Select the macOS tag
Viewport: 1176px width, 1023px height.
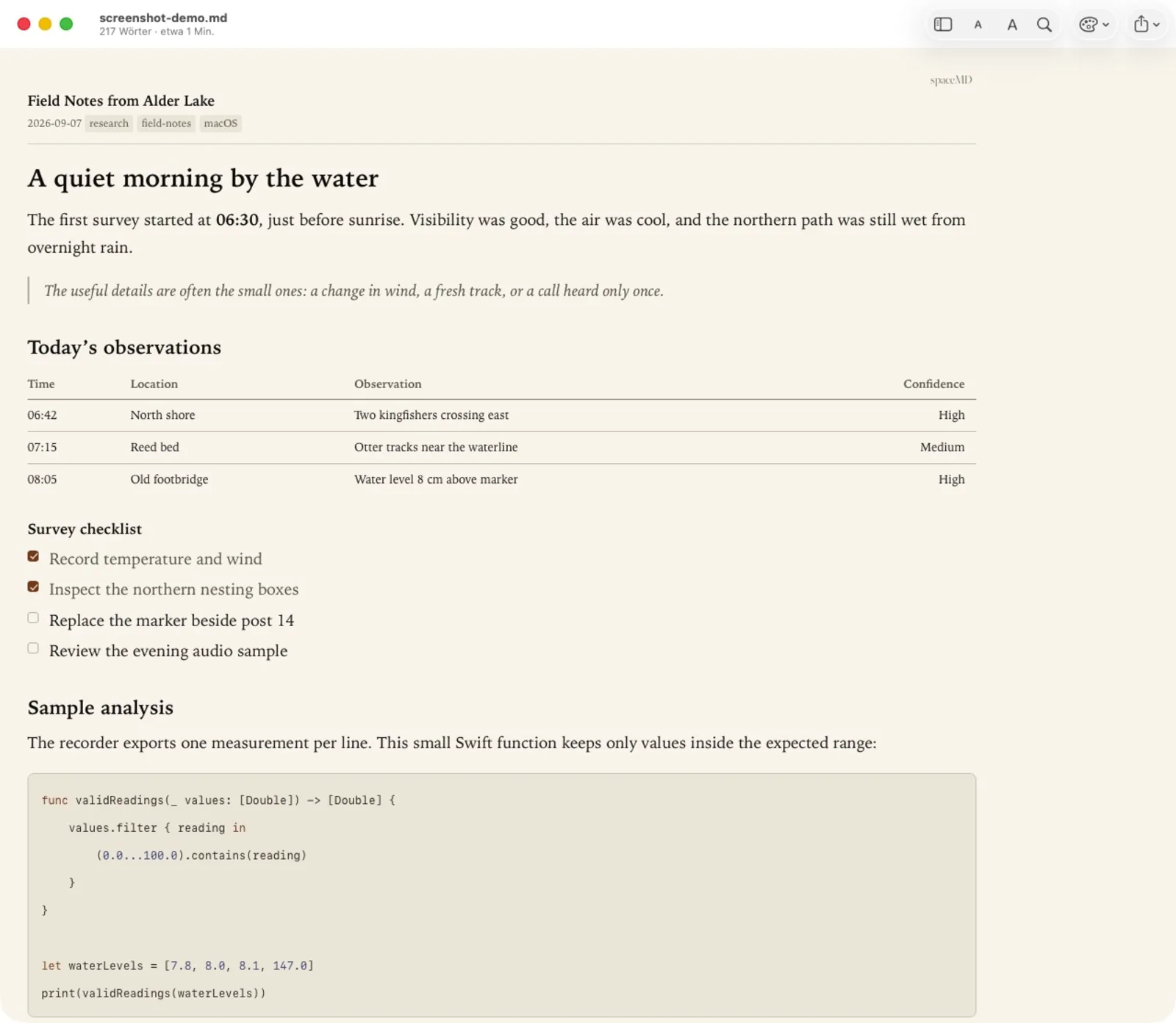point(220,123)
